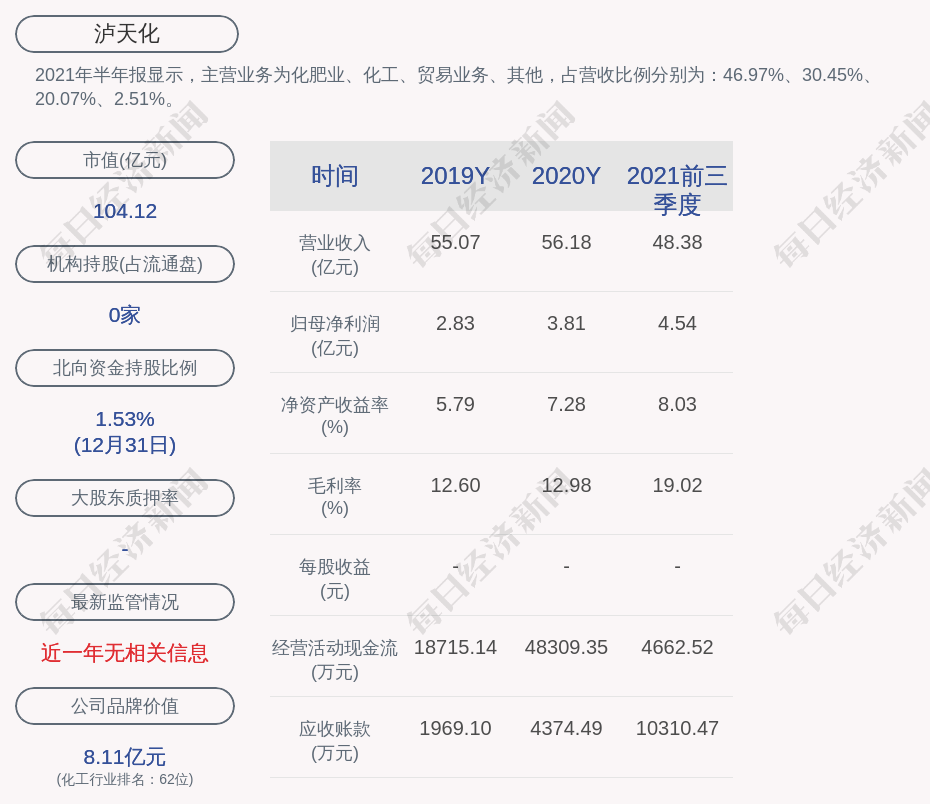The height and width of the screenshot is (804, 930).
Task: Click the 8.11亿元 brand value figure
Action: (125, 757)
